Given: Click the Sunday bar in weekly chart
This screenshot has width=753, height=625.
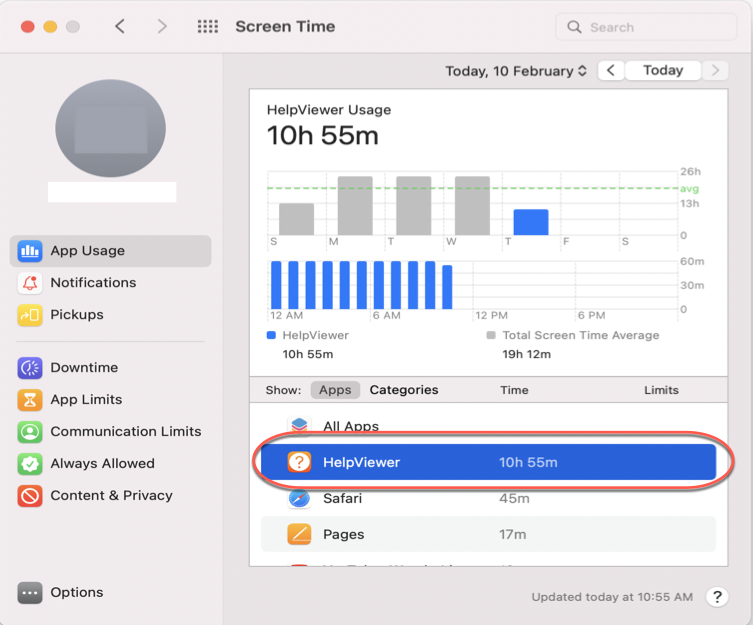Looking at the screenshot, I should pos(296,219).
